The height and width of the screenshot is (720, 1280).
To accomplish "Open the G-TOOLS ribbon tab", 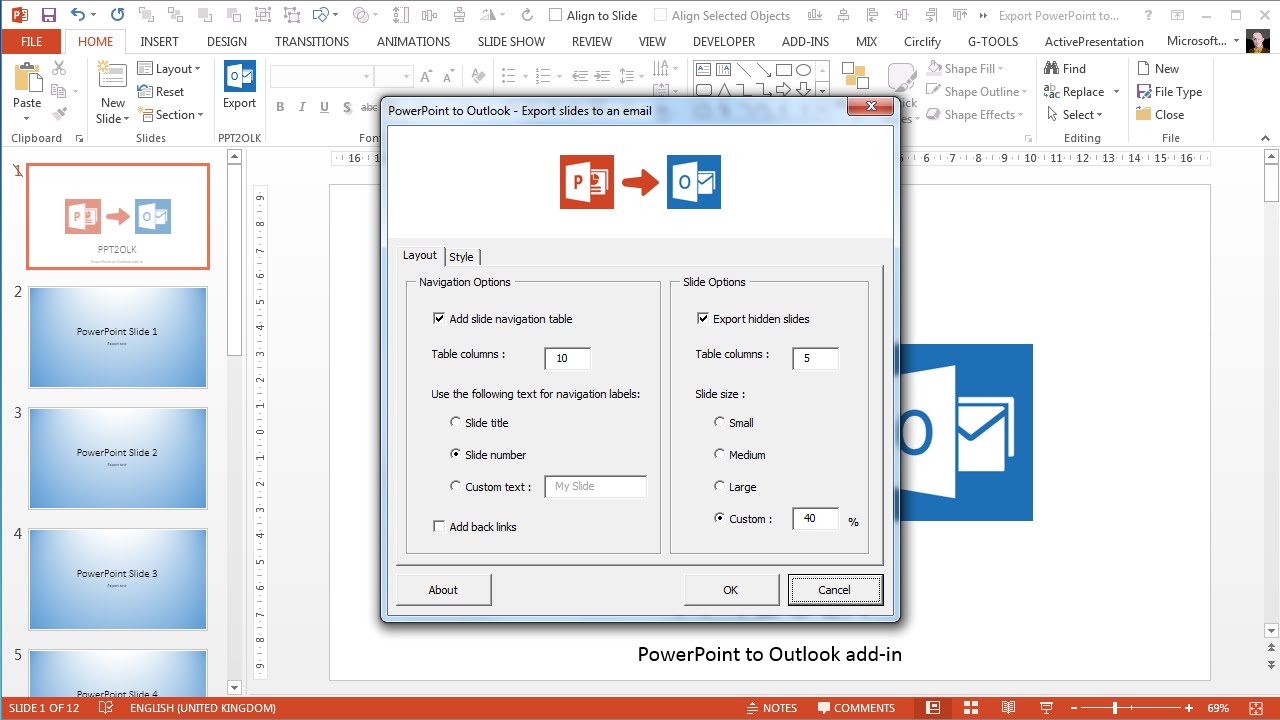I will point(993,41).
